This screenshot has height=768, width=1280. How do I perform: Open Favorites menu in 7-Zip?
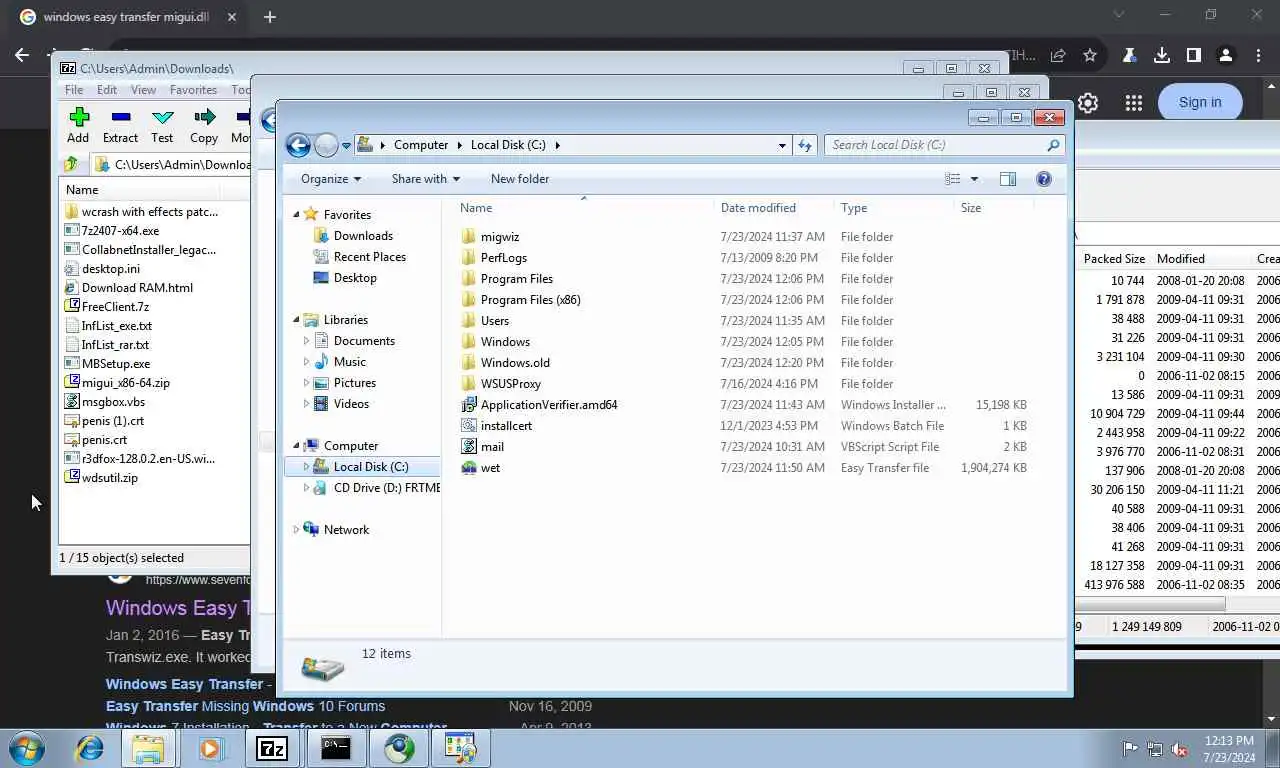(193, 90)
